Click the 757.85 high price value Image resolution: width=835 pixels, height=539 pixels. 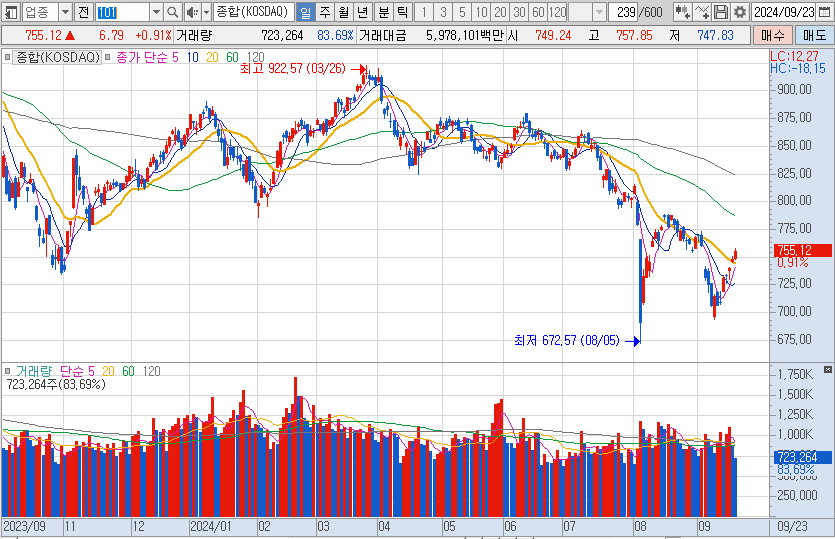[634, 36]
